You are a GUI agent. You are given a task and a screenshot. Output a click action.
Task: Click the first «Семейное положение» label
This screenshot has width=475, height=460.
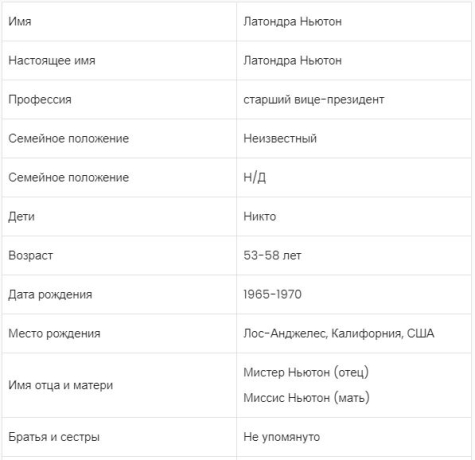[x=68, y=139]
